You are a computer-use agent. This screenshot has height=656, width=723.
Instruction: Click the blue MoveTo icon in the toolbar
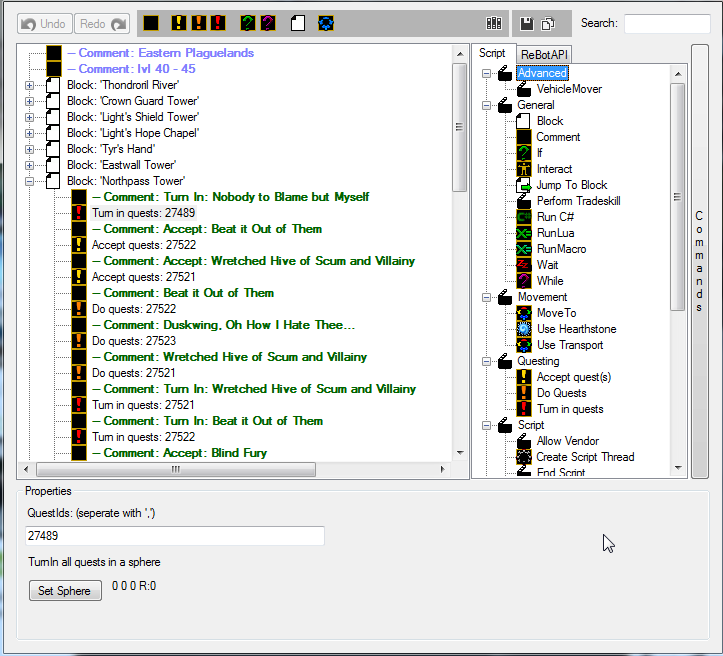click(x=326, y=23)
